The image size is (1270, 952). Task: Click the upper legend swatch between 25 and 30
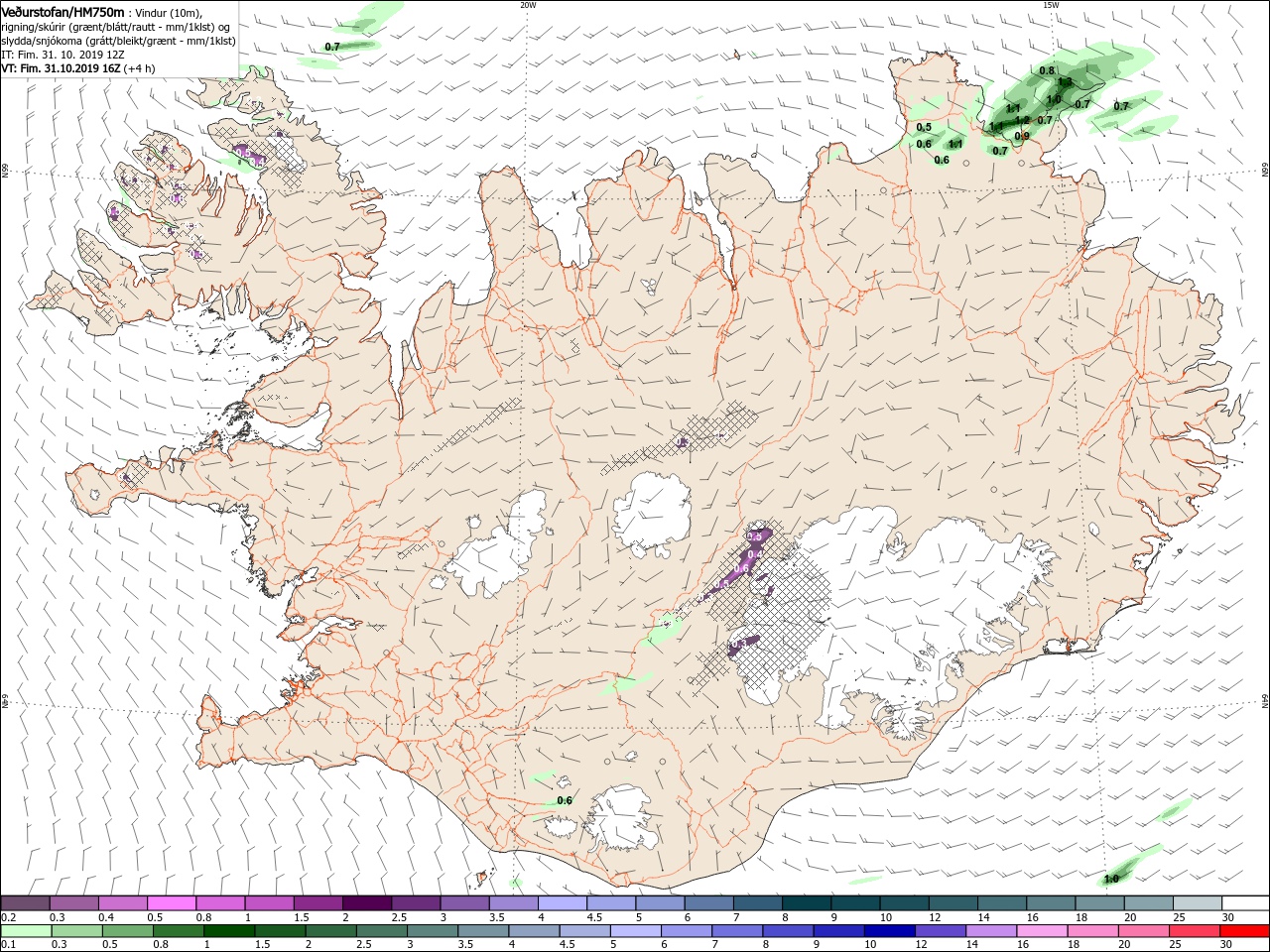pyautogui.click(x=1197, y=903)
